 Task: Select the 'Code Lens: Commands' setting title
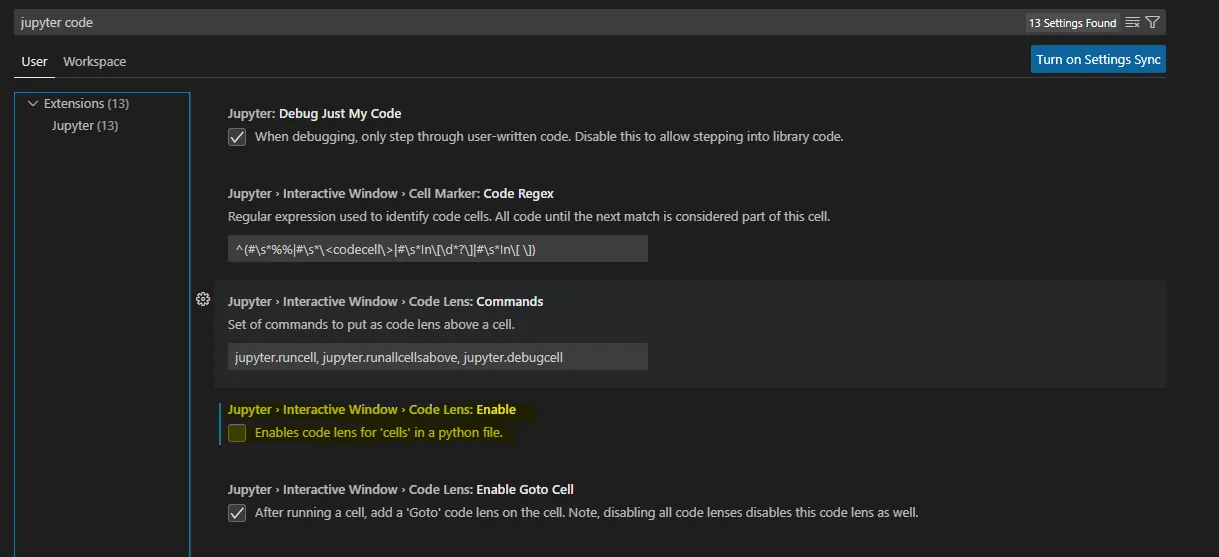tap(386, 302)
